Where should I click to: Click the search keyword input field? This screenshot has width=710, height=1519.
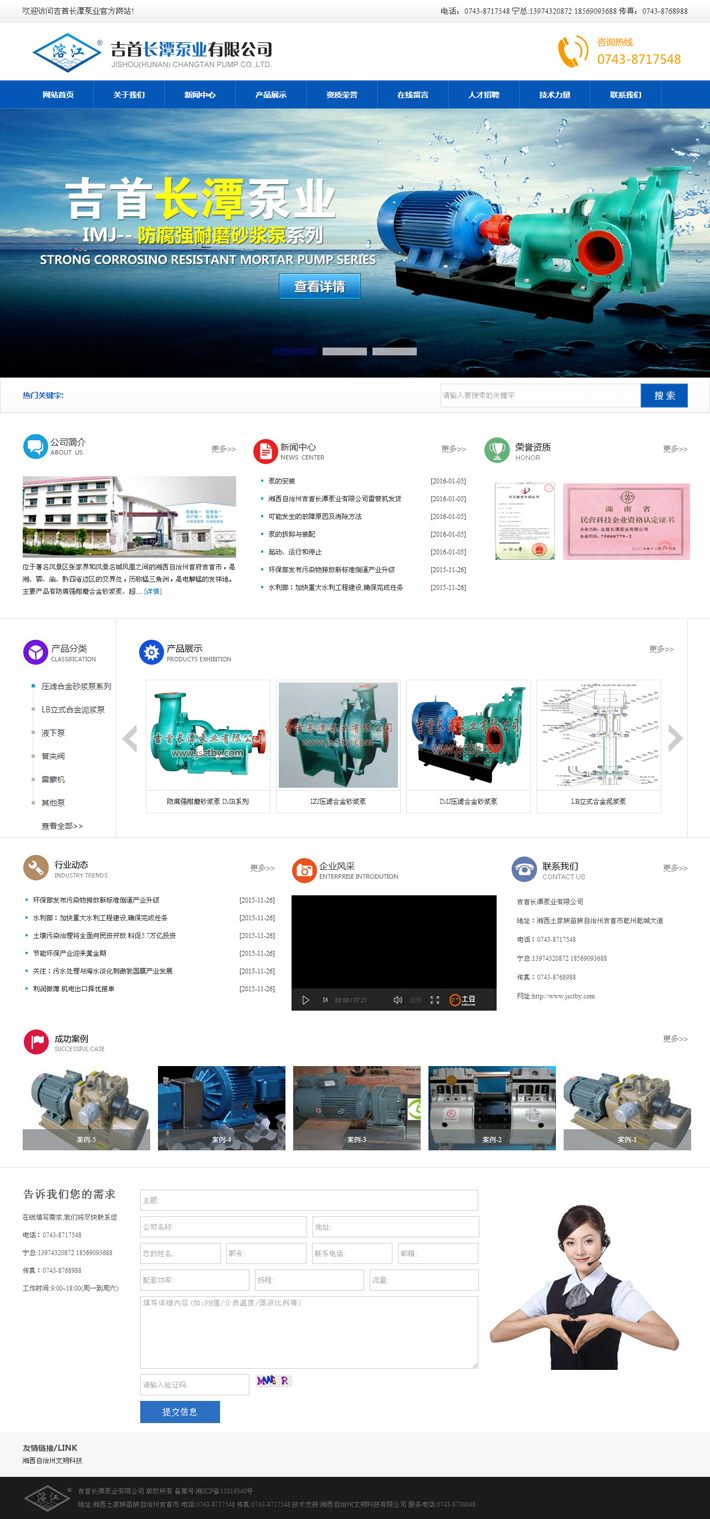click(540, 395)
